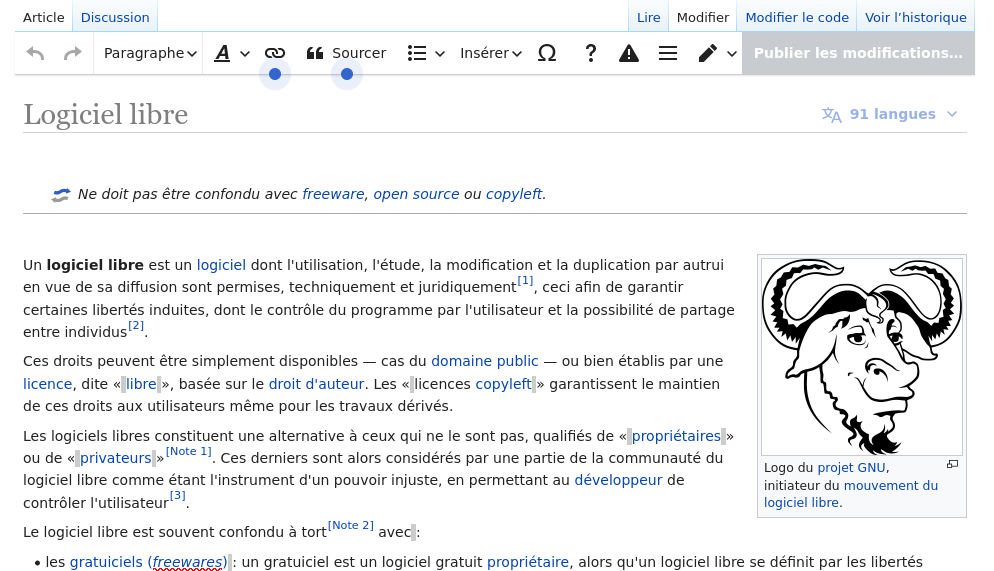
Task: Click the disambiguation arrows icon in hatnote
Action: [61, 195]
